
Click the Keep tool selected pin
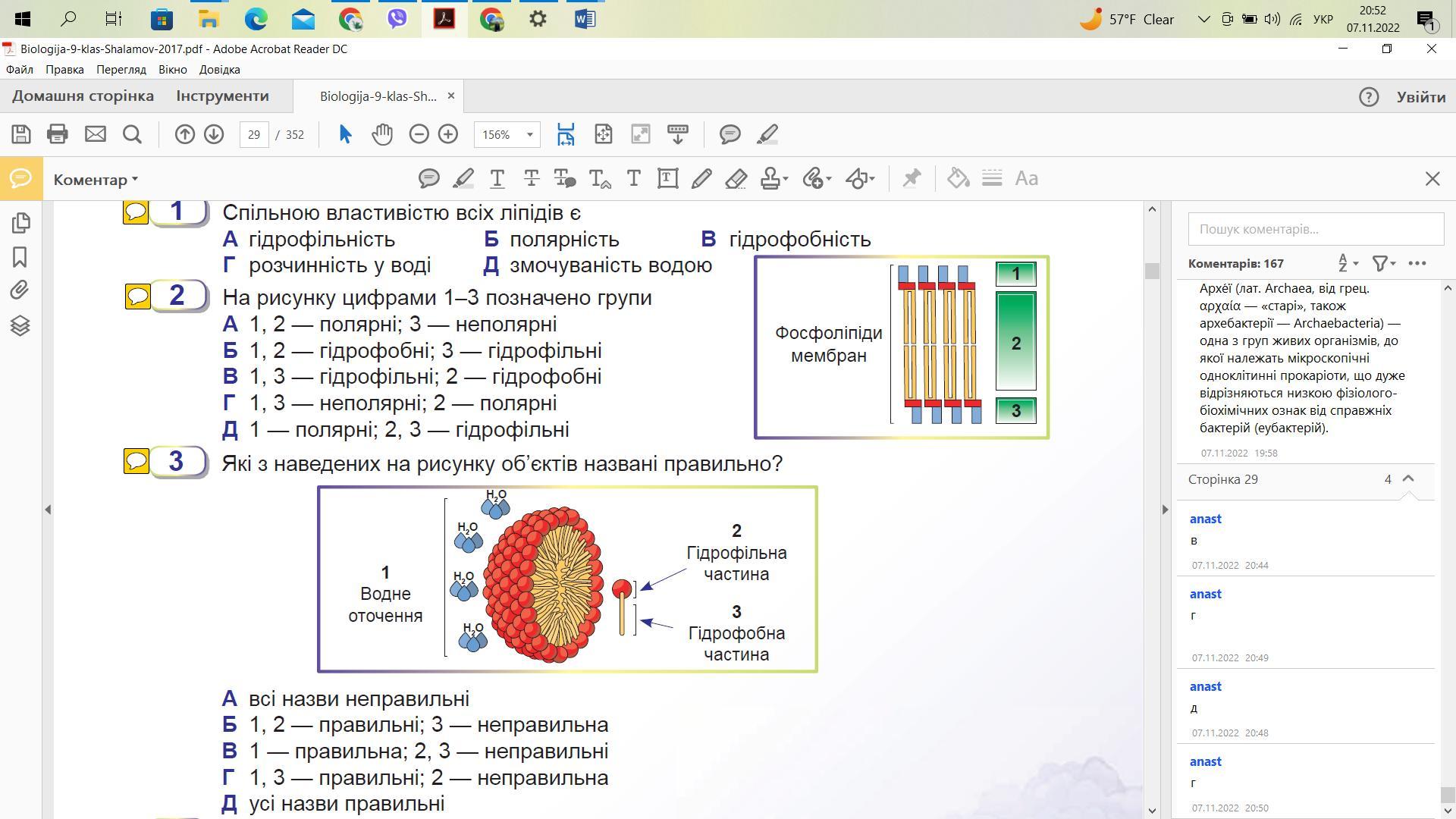click(912, 179)
